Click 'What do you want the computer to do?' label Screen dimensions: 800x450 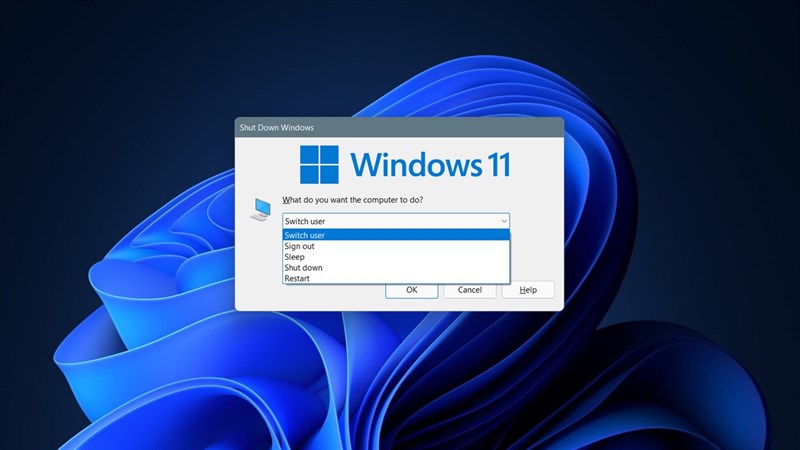click(x=353, y=200)
